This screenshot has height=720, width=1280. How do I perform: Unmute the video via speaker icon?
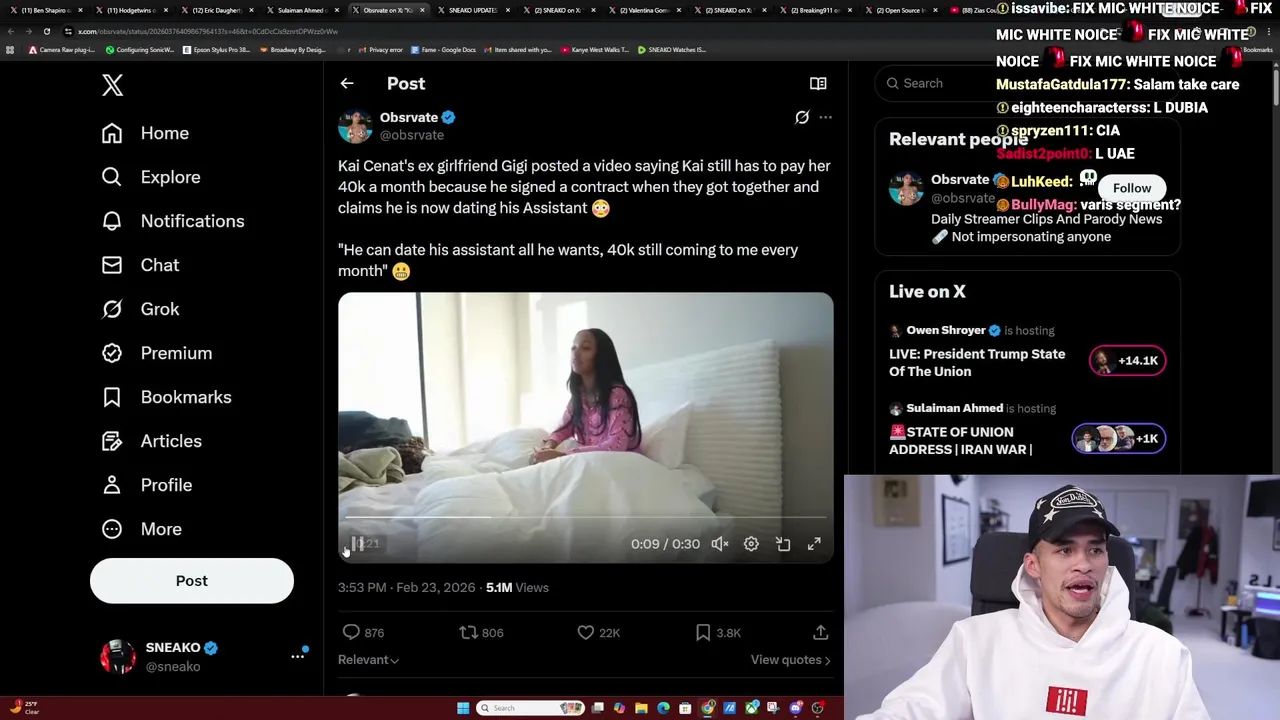tap(720, 544)
